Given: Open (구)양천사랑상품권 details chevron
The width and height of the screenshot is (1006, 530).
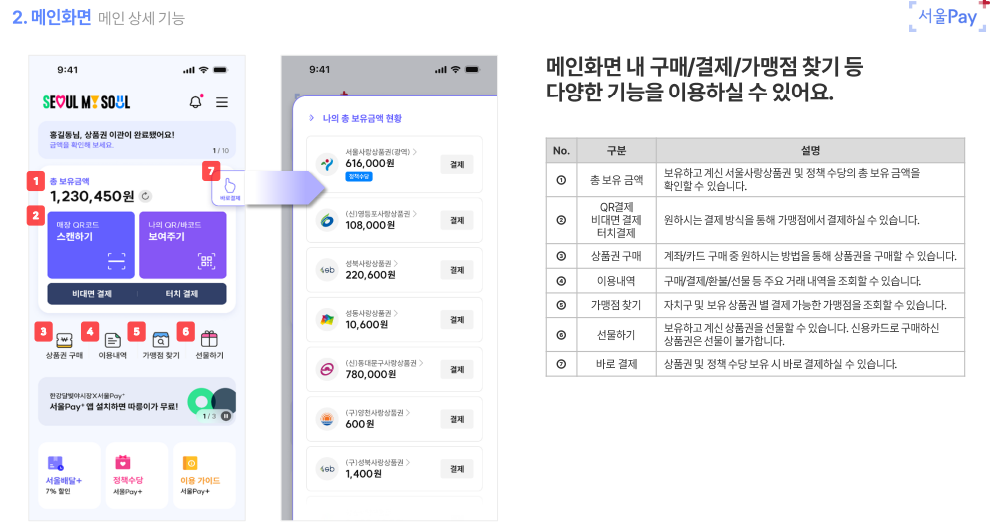Looking at the screenshot, I should (408, 413).
